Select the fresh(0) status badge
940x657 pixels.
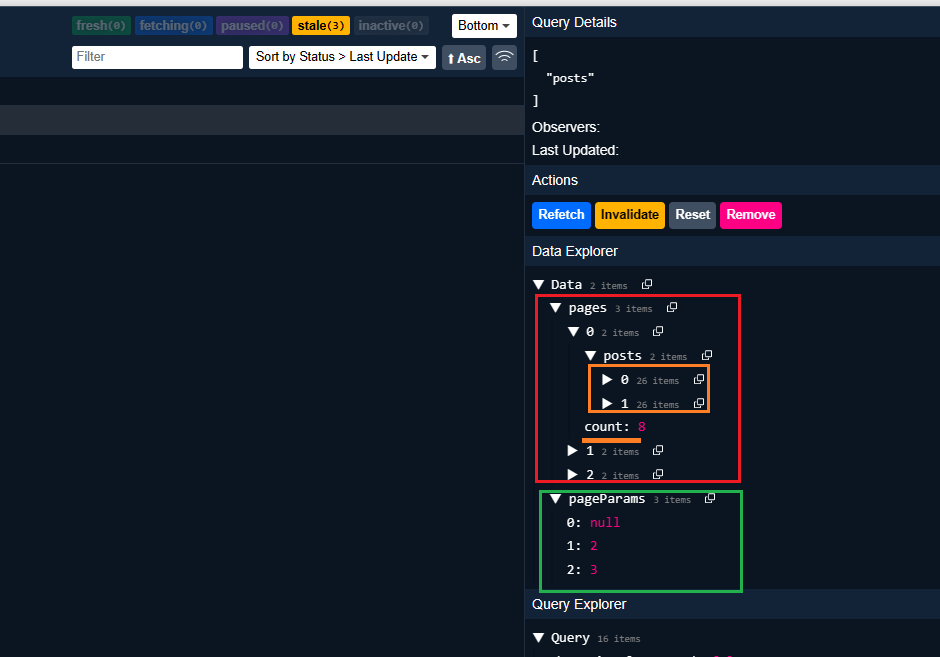click(101, 26)
